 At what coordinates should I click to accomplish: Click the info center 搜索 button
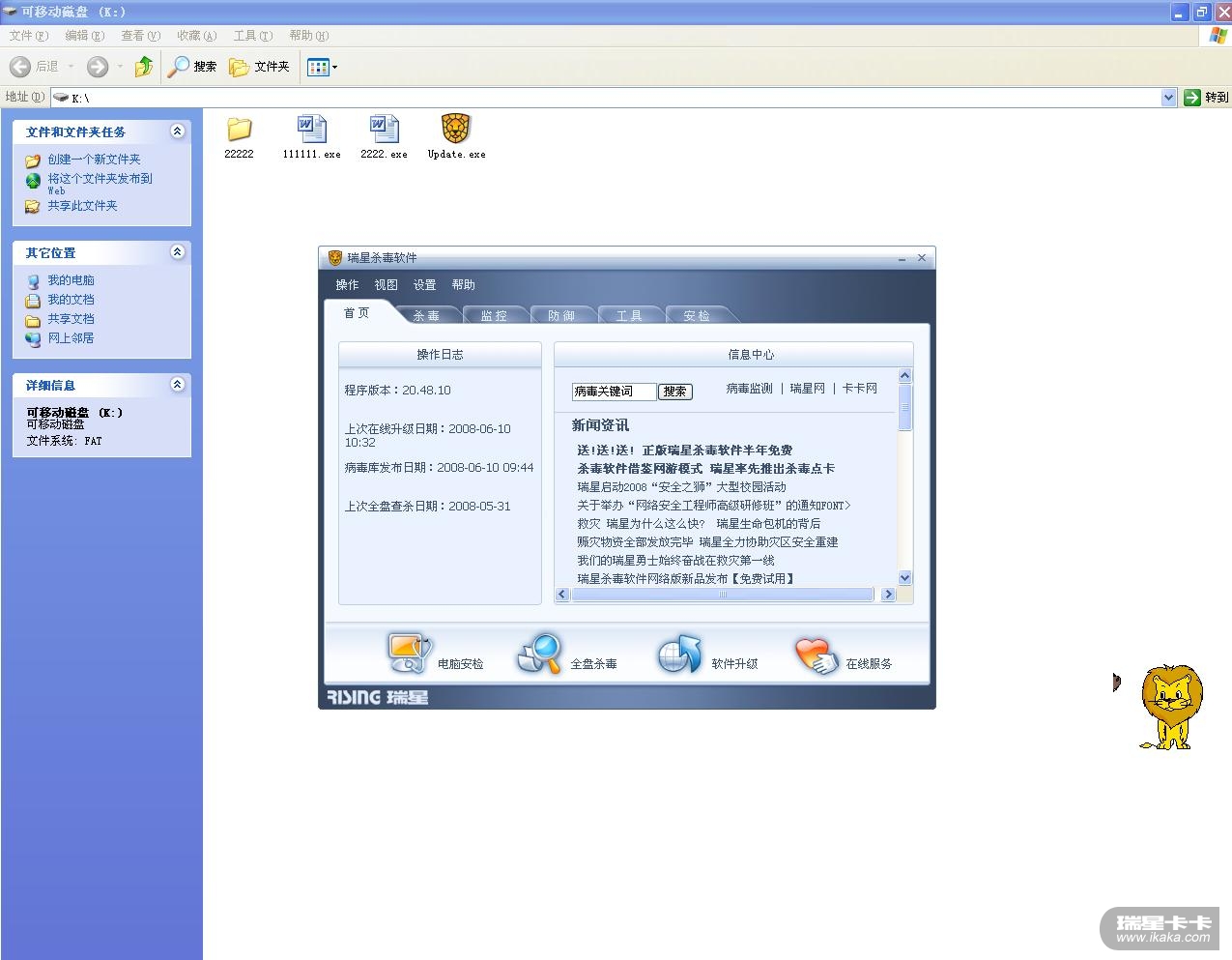click(x=675, y=392)
